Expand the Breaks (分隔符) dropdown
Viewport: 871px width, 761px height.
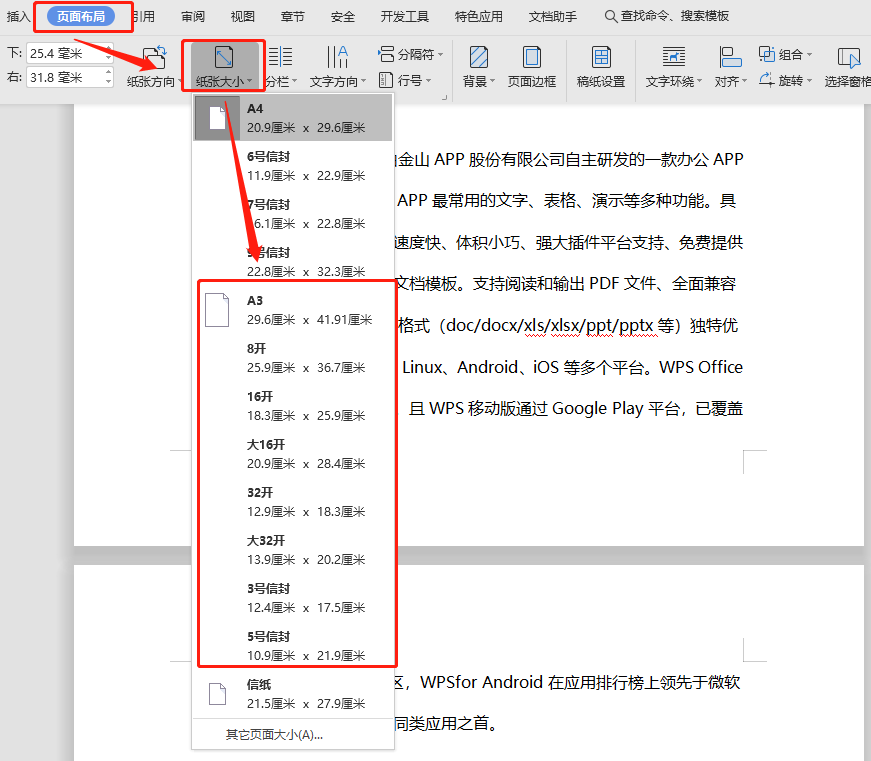pyautogui.click(x=409, y=54)
